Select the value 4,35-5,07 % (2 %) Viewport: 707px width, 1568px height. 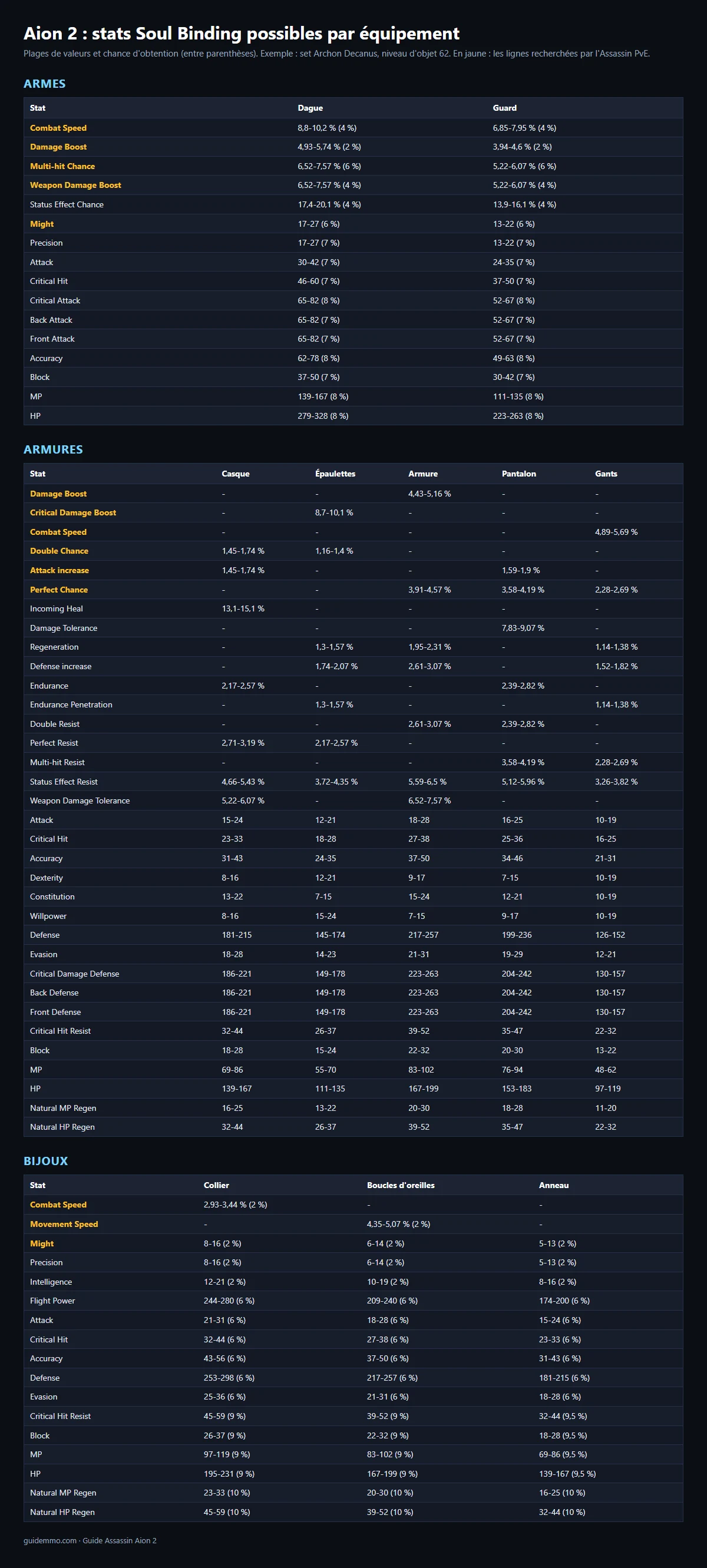(x=398, y=1224)
